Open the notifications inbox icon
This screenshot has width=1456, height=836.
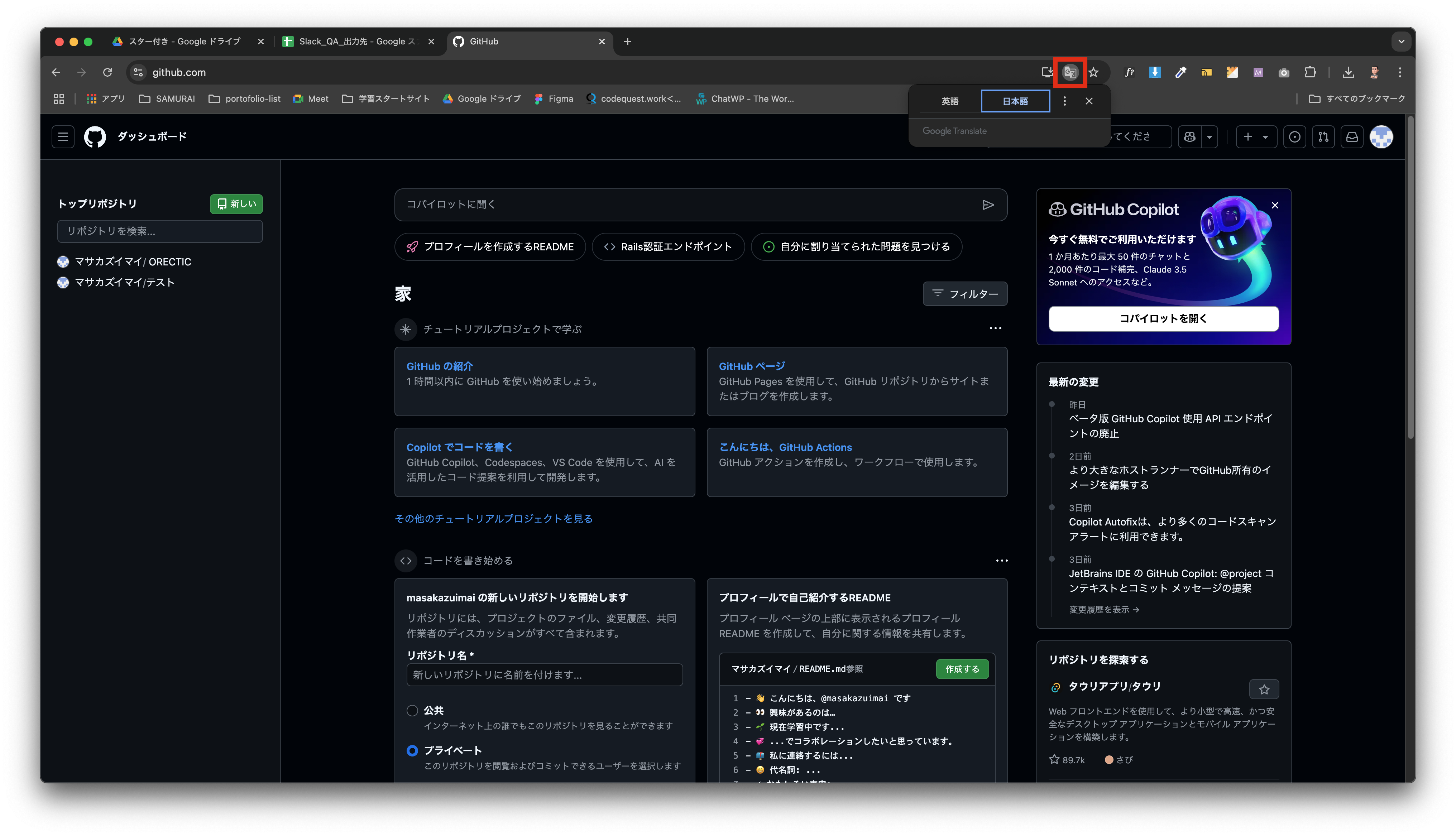coord(1352,137)
